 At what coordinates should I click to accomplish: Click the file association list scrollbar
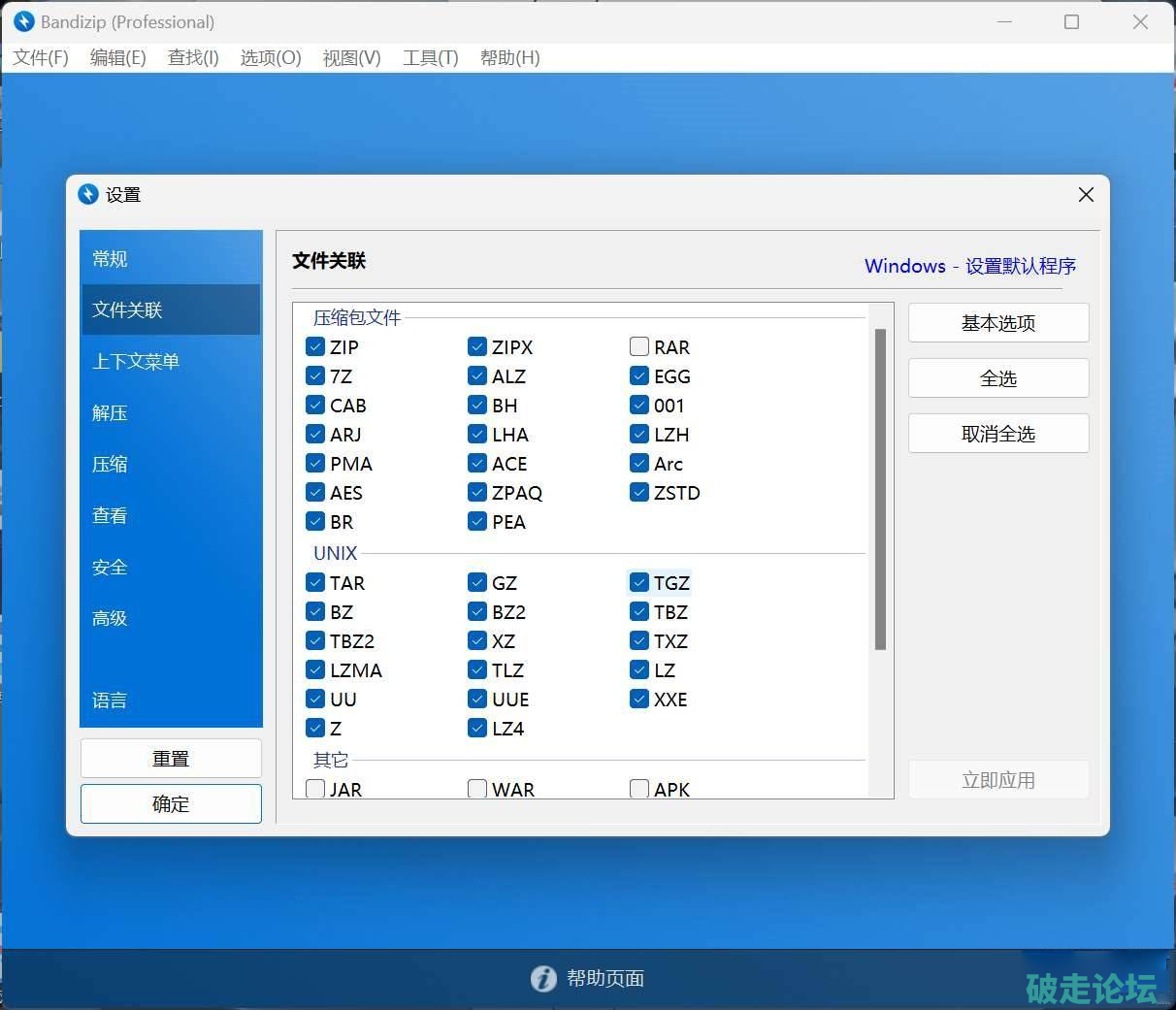tap(880, 488)
